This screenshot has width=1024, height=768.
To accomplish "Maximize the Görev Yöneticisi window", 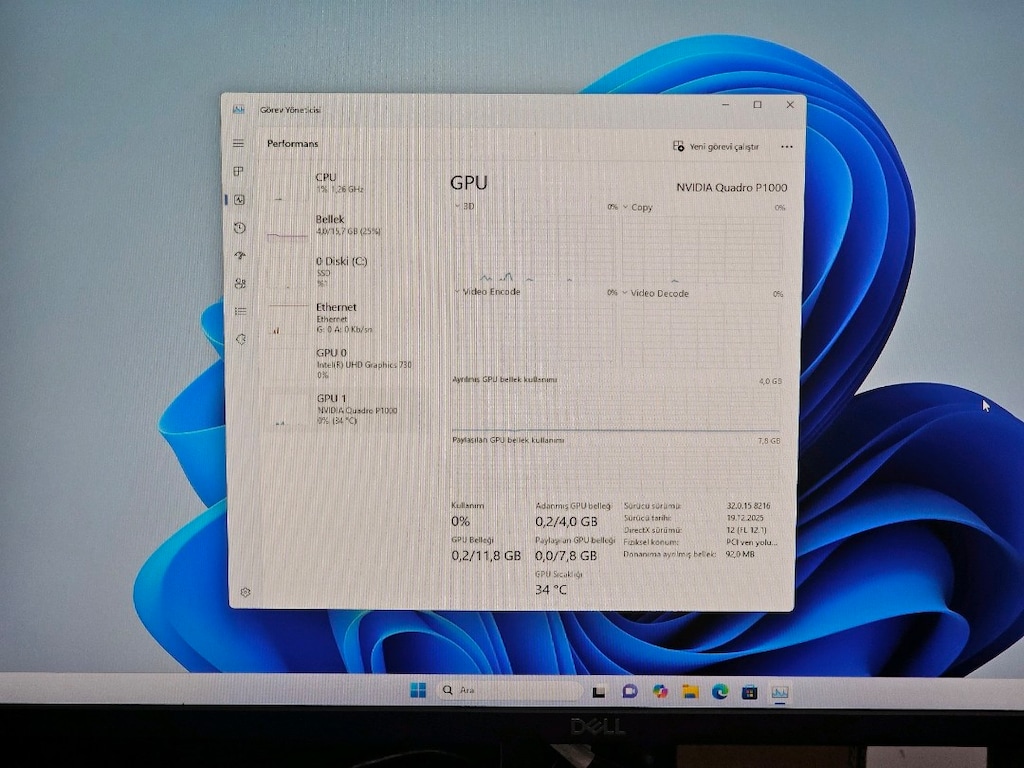I will [x=758, y=104].
